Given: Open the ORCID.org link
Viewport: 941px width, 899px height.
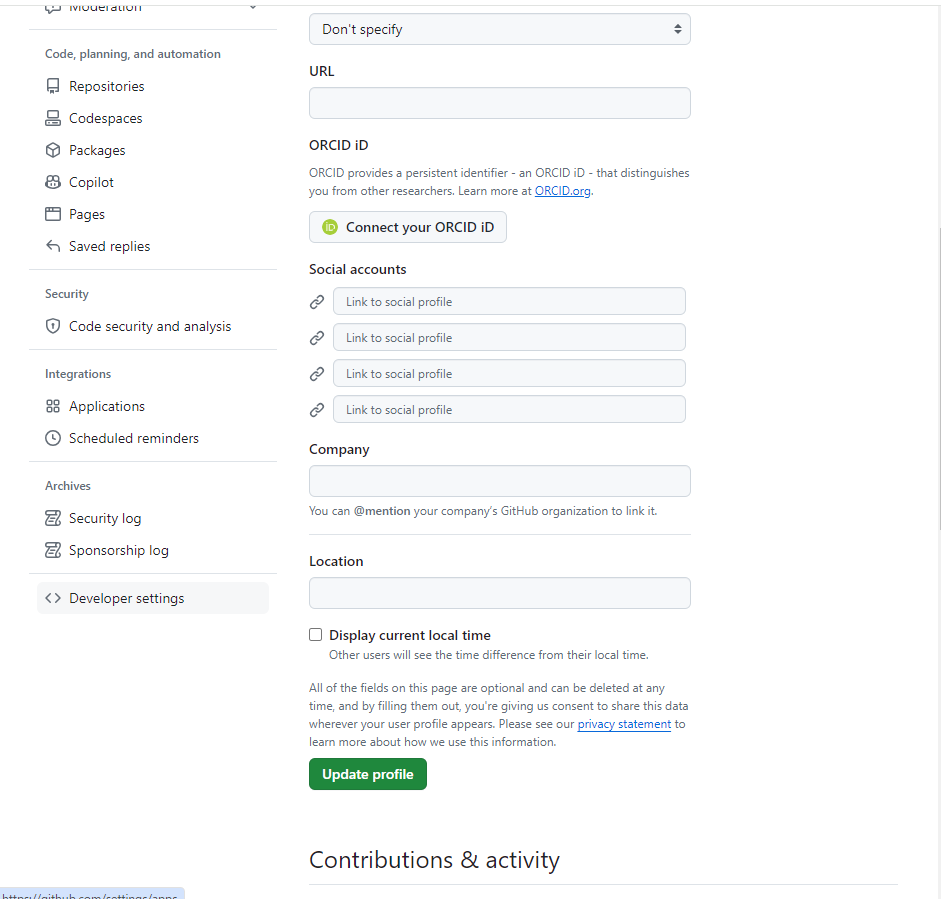Looking at the screenshot, I should tap(562, 191).
